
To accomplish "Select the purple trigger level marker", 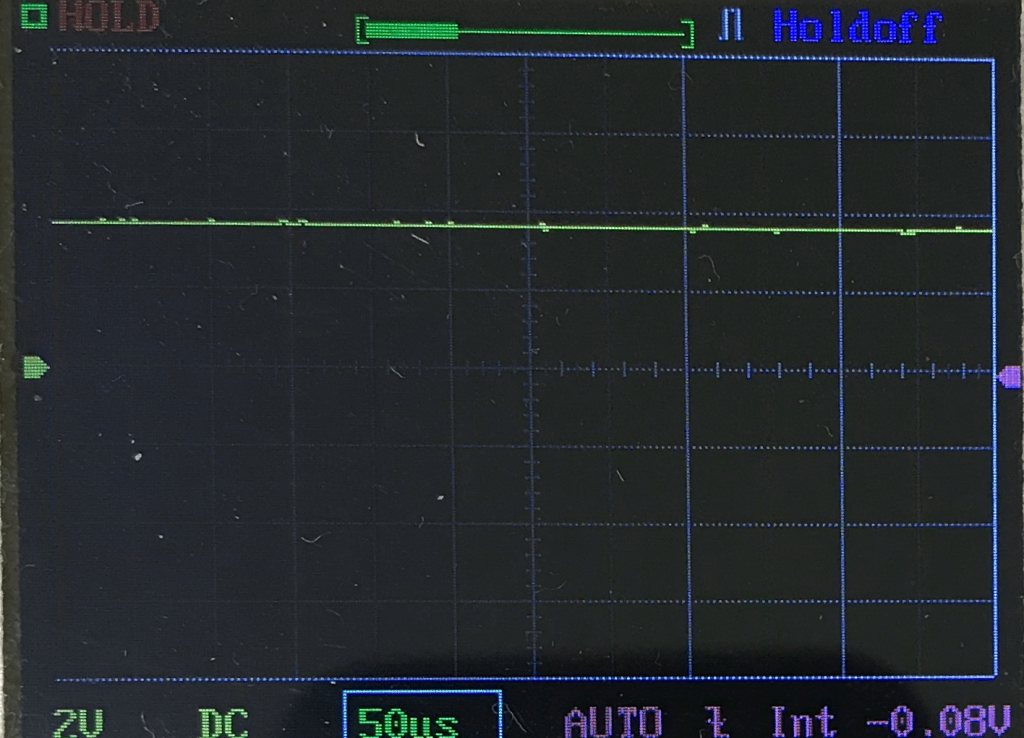I will (1010, 376).
